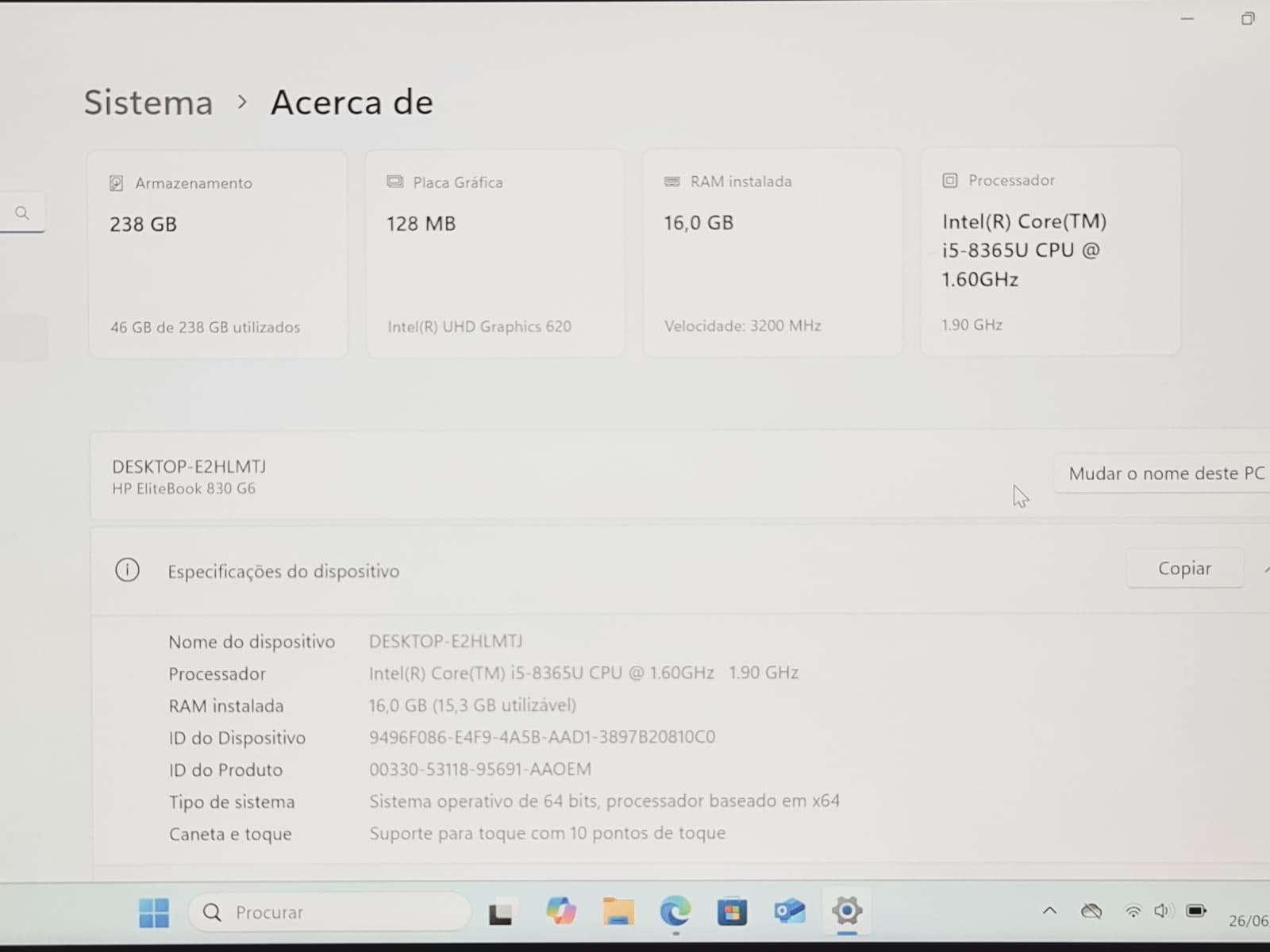
Task: Open File Explorer from taskbar
Action: click(618, 912)
